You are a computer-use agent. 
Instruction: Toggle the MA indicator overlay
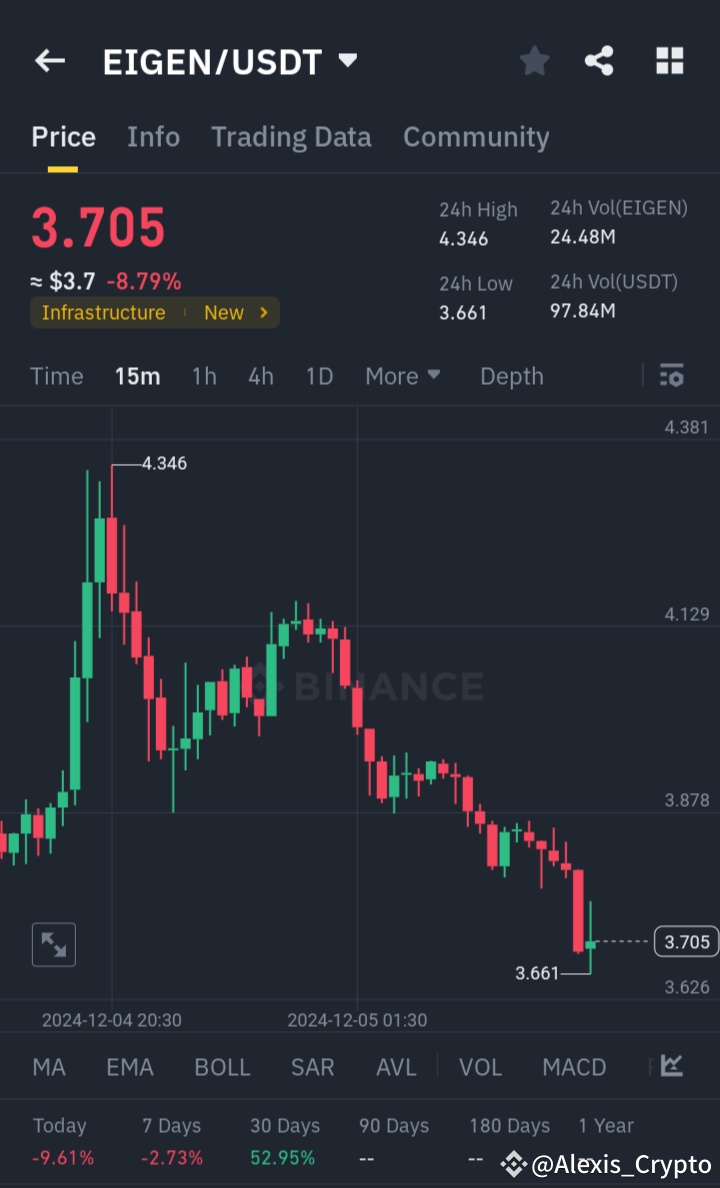(48, 1067)
